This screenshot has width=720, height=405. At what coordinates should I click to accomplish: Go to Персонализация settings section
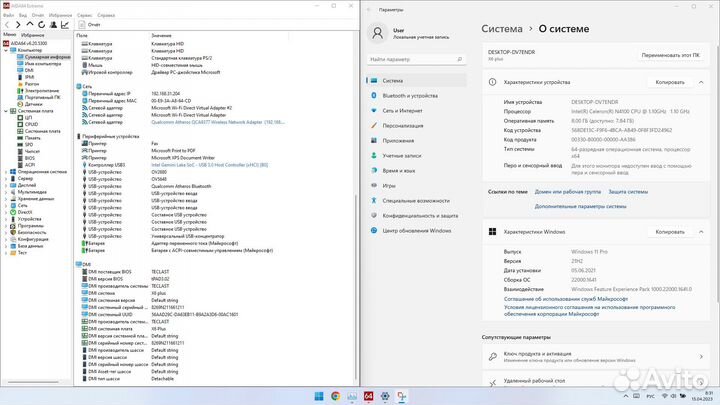405,126
